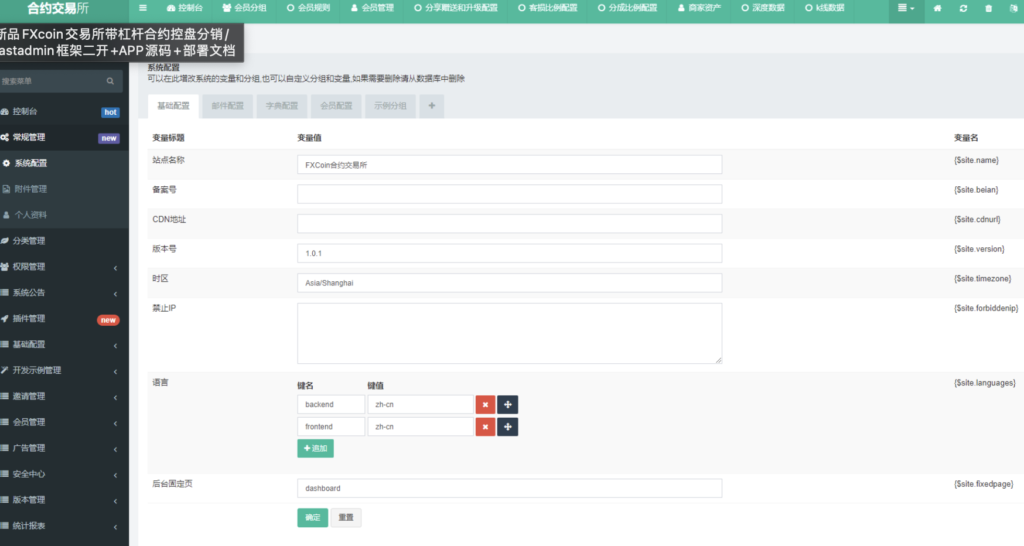Screen dimensions: 1024x546
Task: Click the refresh icon in top bar
Action: coord(963,8)
